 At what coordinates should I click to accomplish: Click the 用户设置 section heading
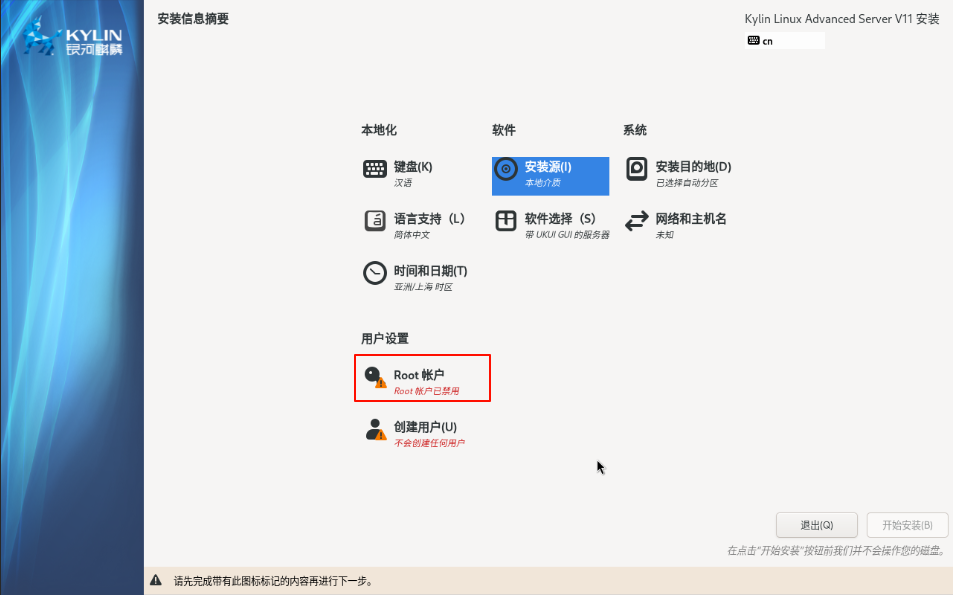385,339
